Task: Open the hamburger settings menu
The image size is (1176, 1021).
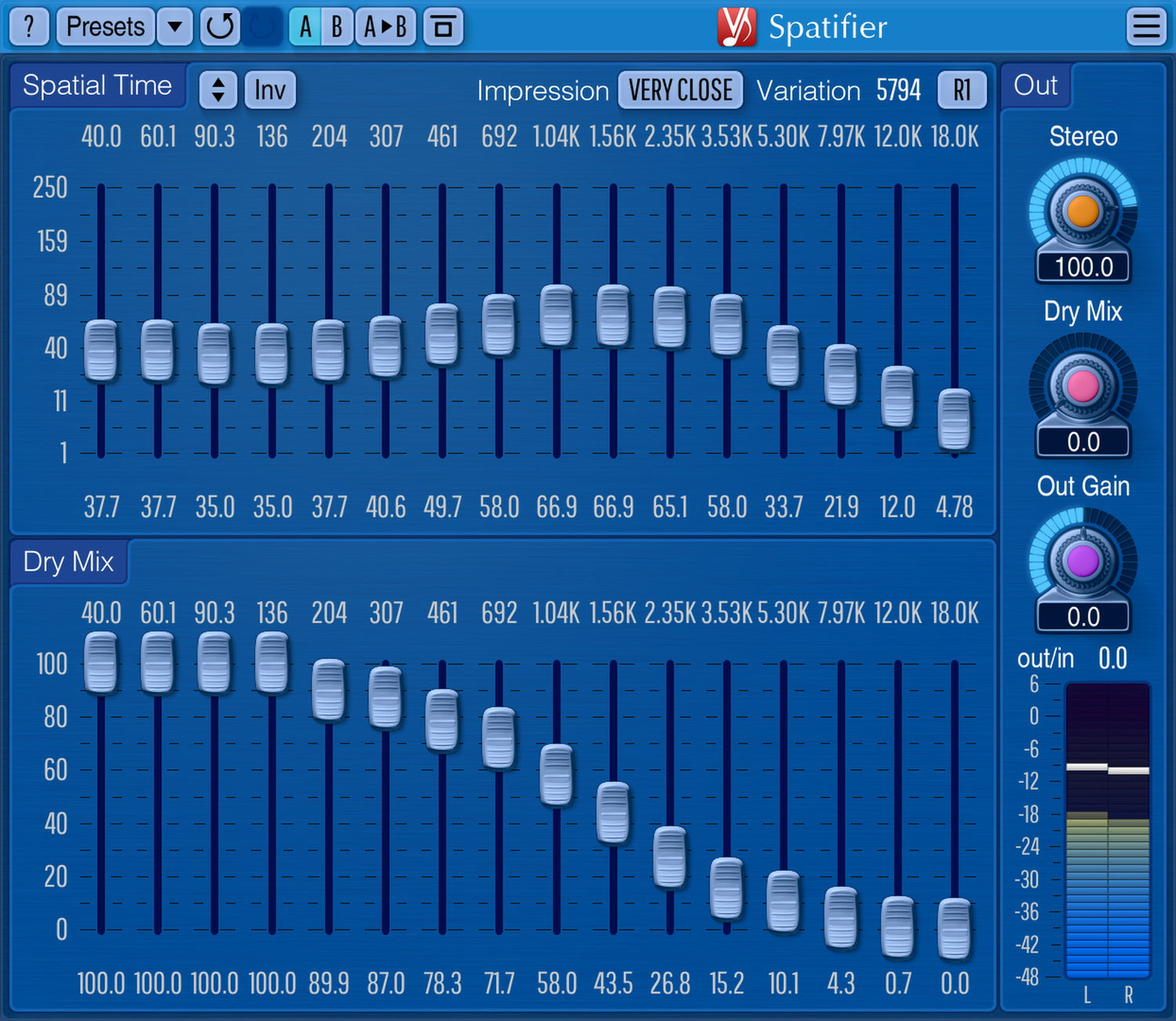Action: [x=1145, y=27]
